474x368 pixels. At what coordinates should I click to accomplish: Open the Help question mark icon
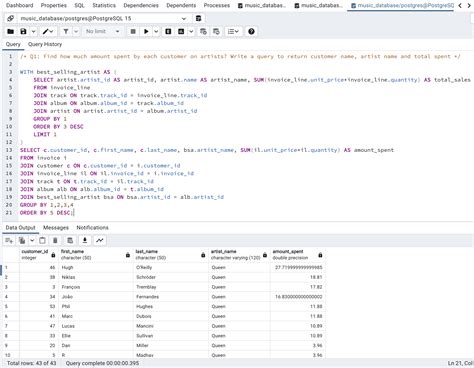(251, 31)
